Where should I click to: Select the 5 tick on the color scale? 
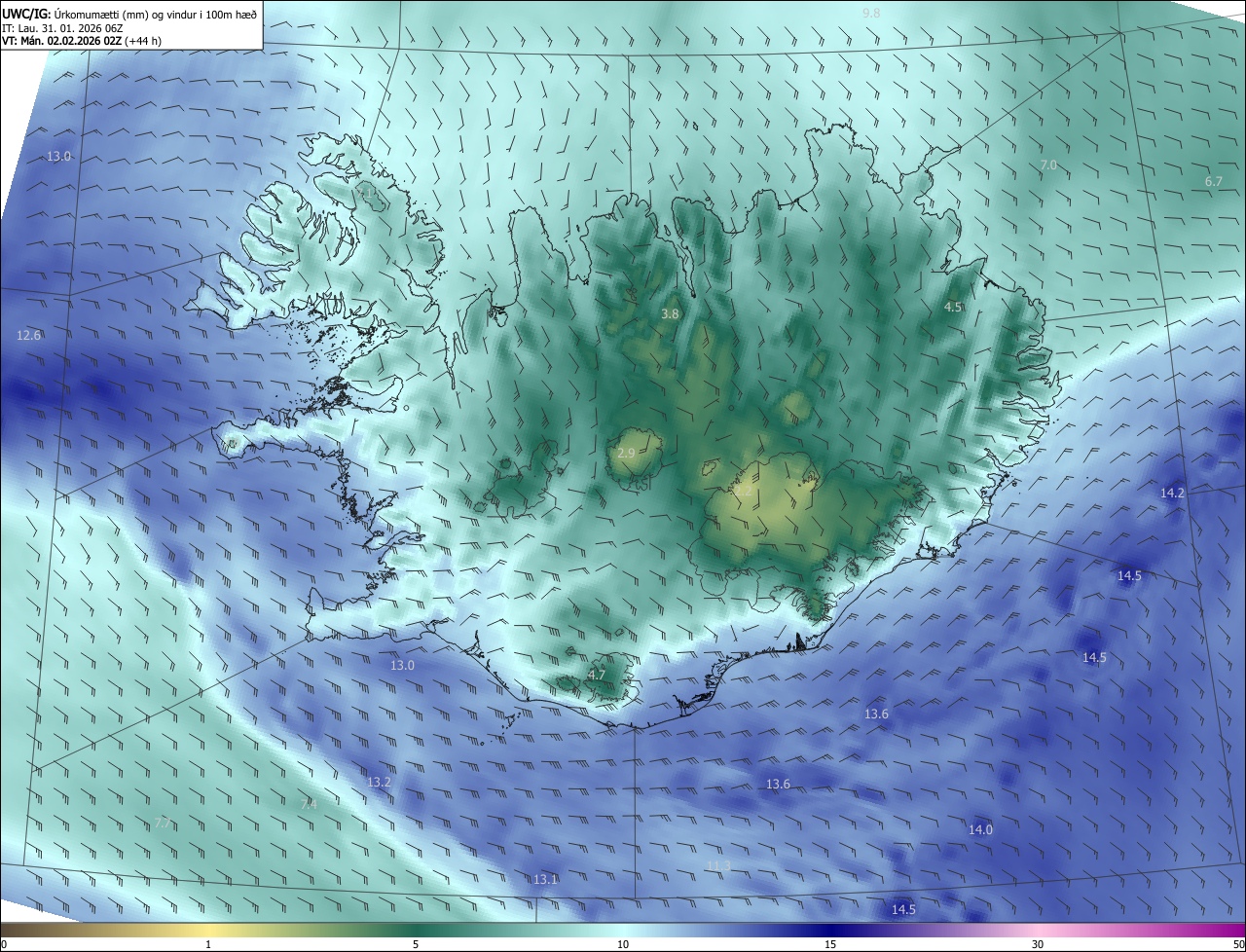pos(416,944)
